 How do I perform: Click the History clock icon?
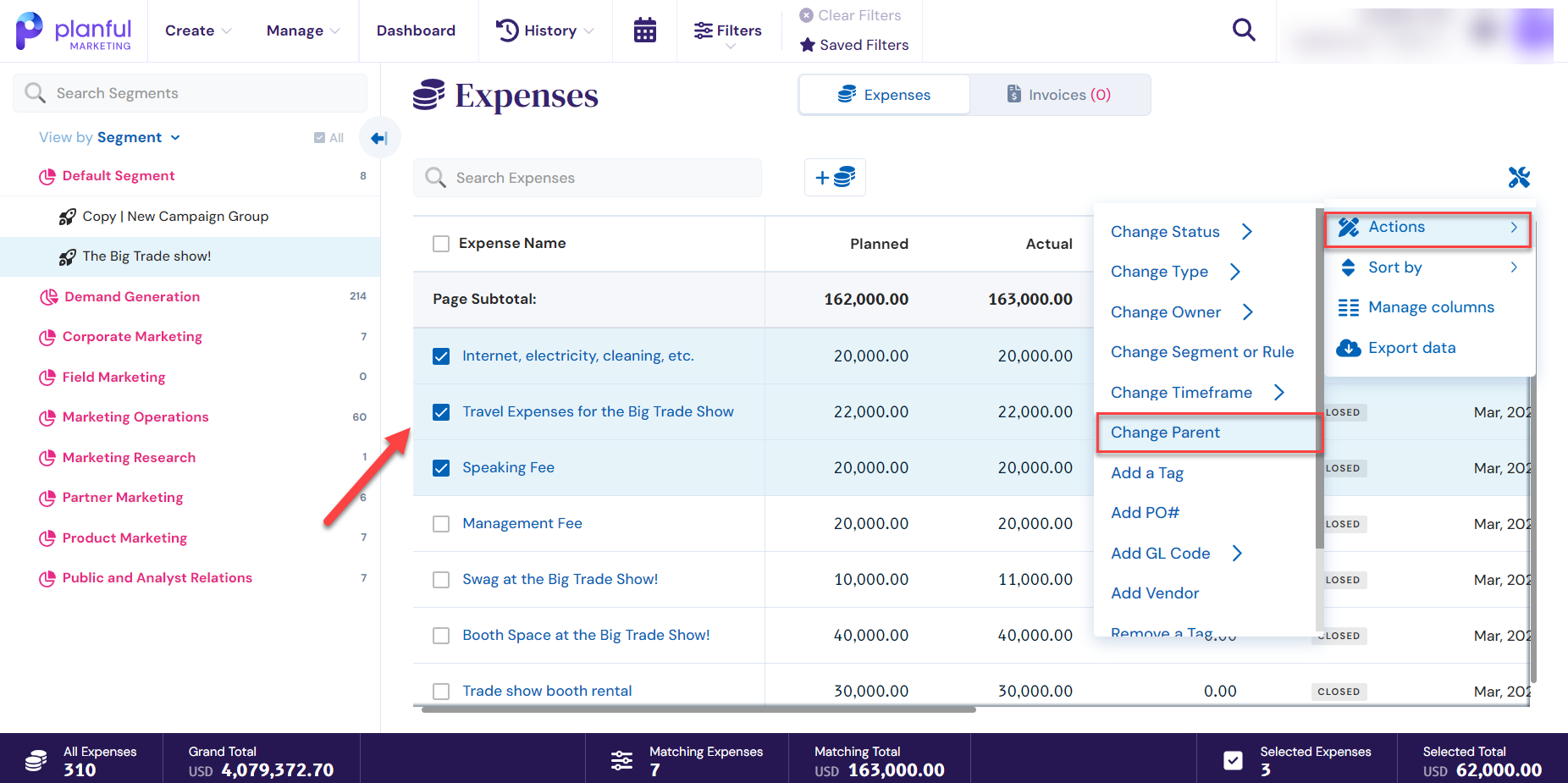507,30
